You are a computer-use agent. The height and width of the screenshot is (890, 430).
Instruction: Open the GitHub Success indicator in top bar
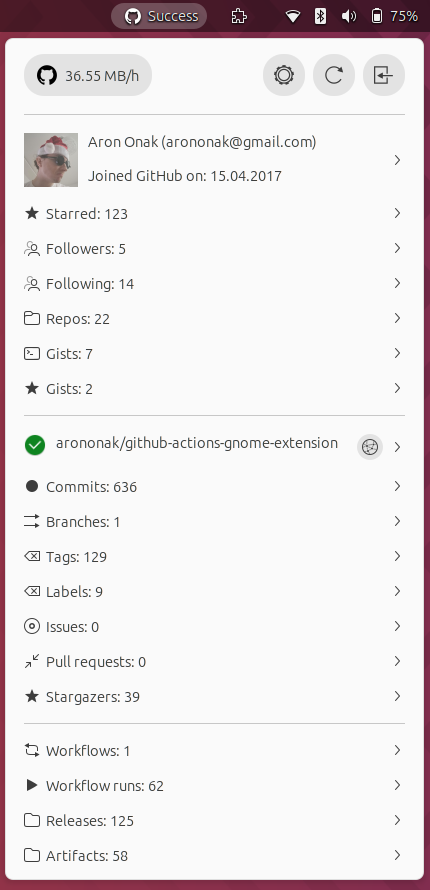pos(159,16)
